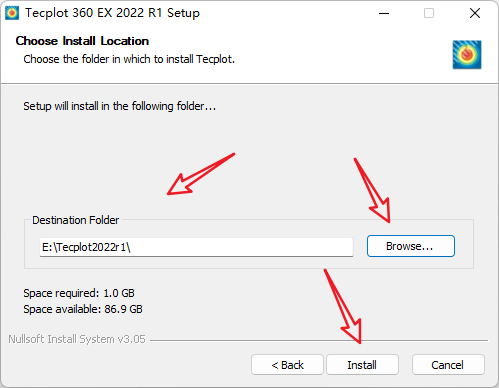Click the Choose Install Location heading
The image size is (499, 388).
[82, 41]
